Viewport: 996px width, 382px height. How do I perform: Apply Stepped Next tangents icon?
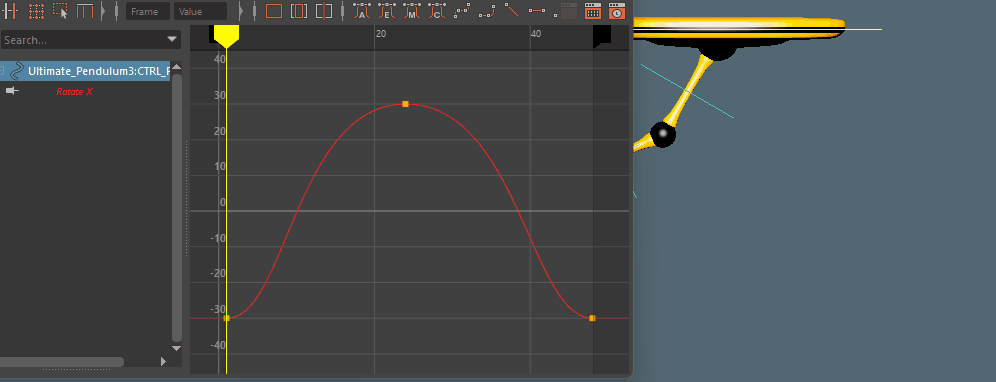487,11
